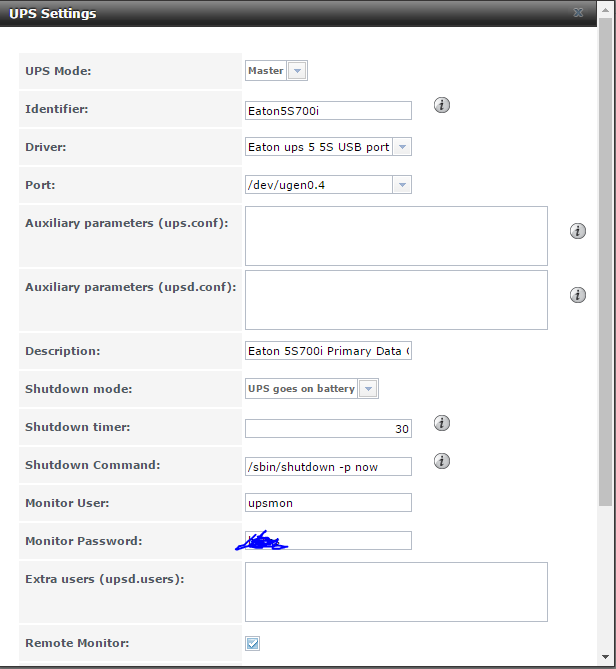Click info icon beside Shutdown Command
616x669 pixels.
(442, 461)
